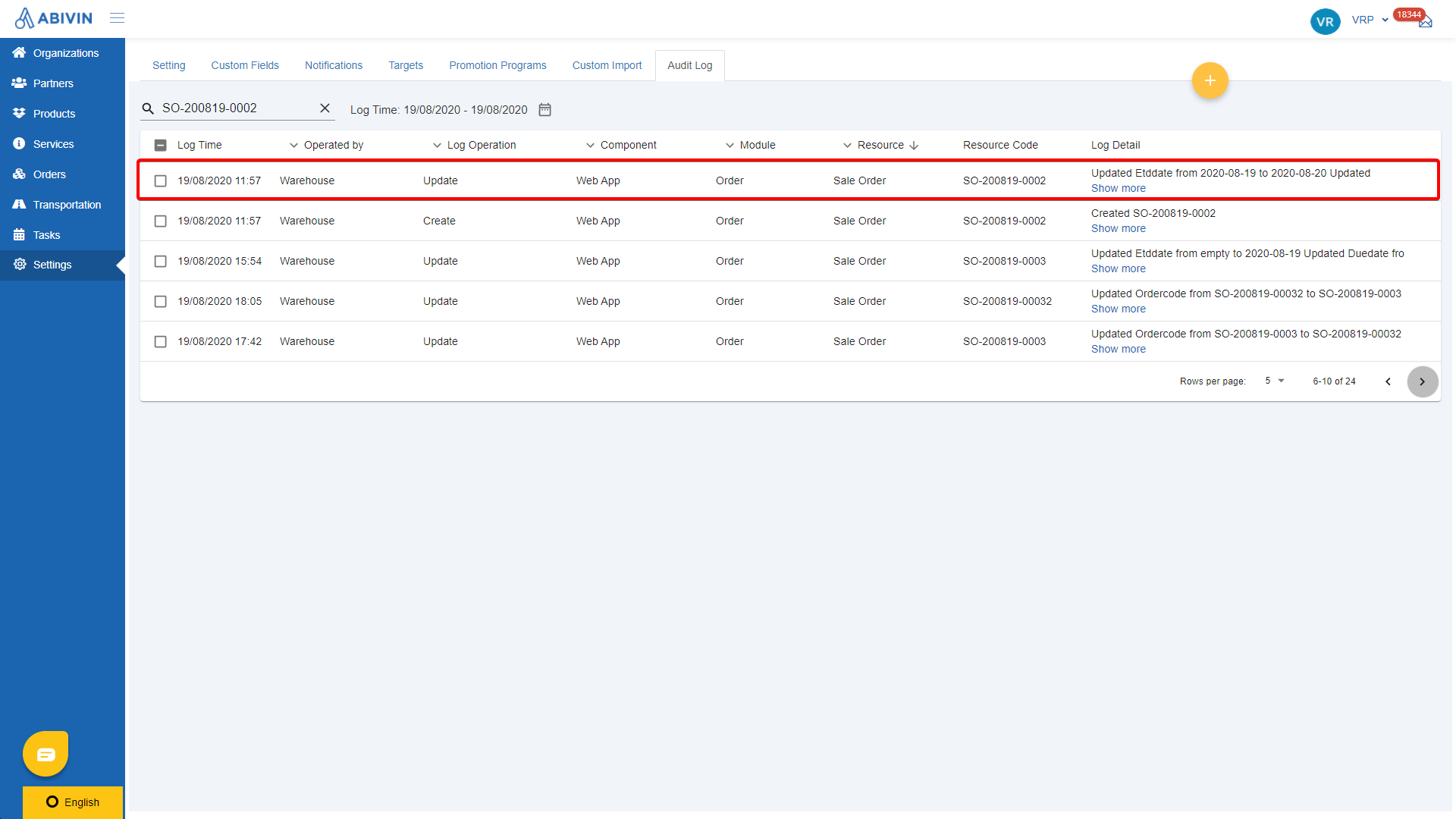The width and height of the screenshot is (1456, 819).
Task: Toggle the hamburger sidebar menu
Action: 117,18
